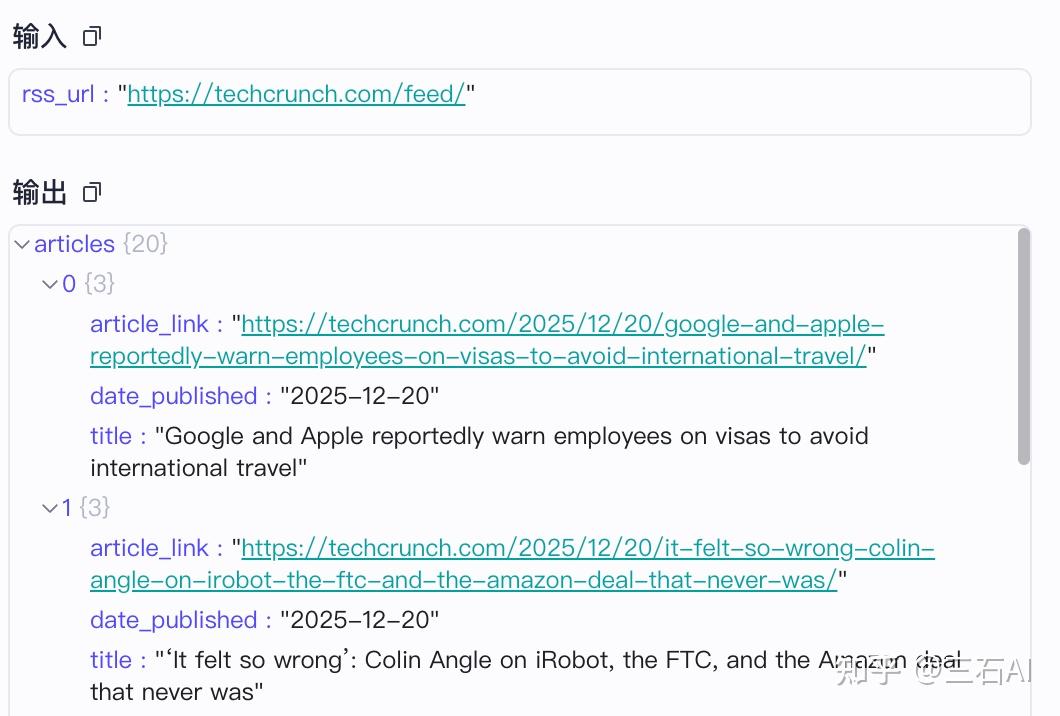Screen dimensions: 1060x716
Task: Click the second article's title key
Action: coord(110,660)
